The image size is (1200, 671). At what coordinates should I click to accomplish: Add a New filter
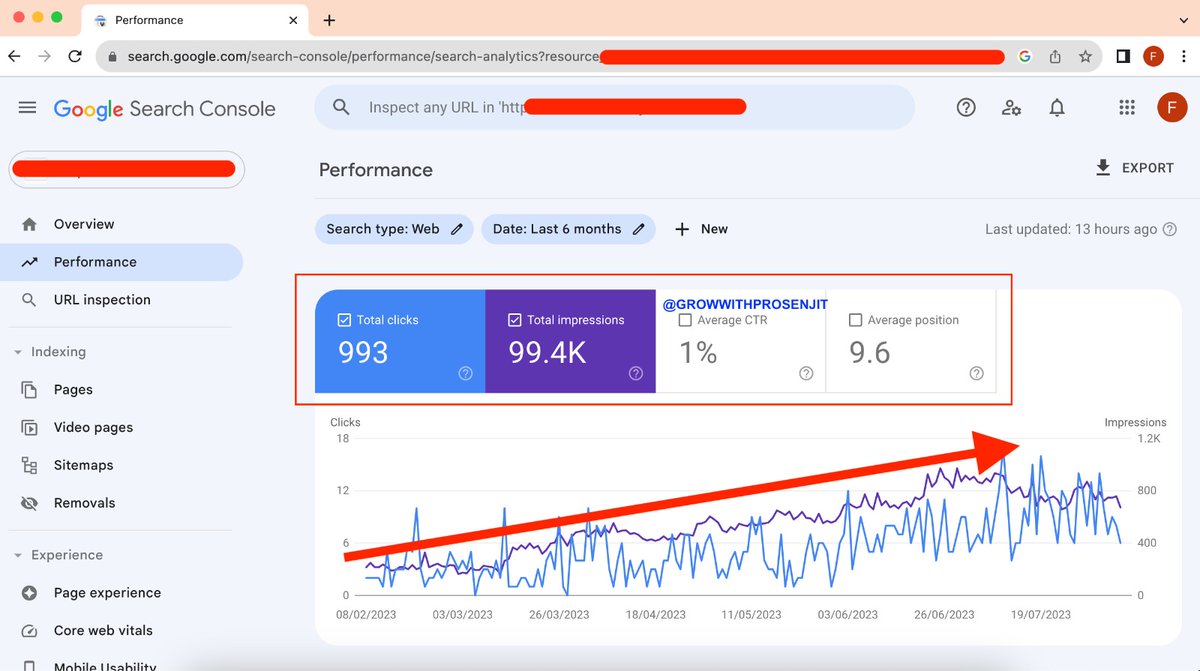click(x=701, y=229)
